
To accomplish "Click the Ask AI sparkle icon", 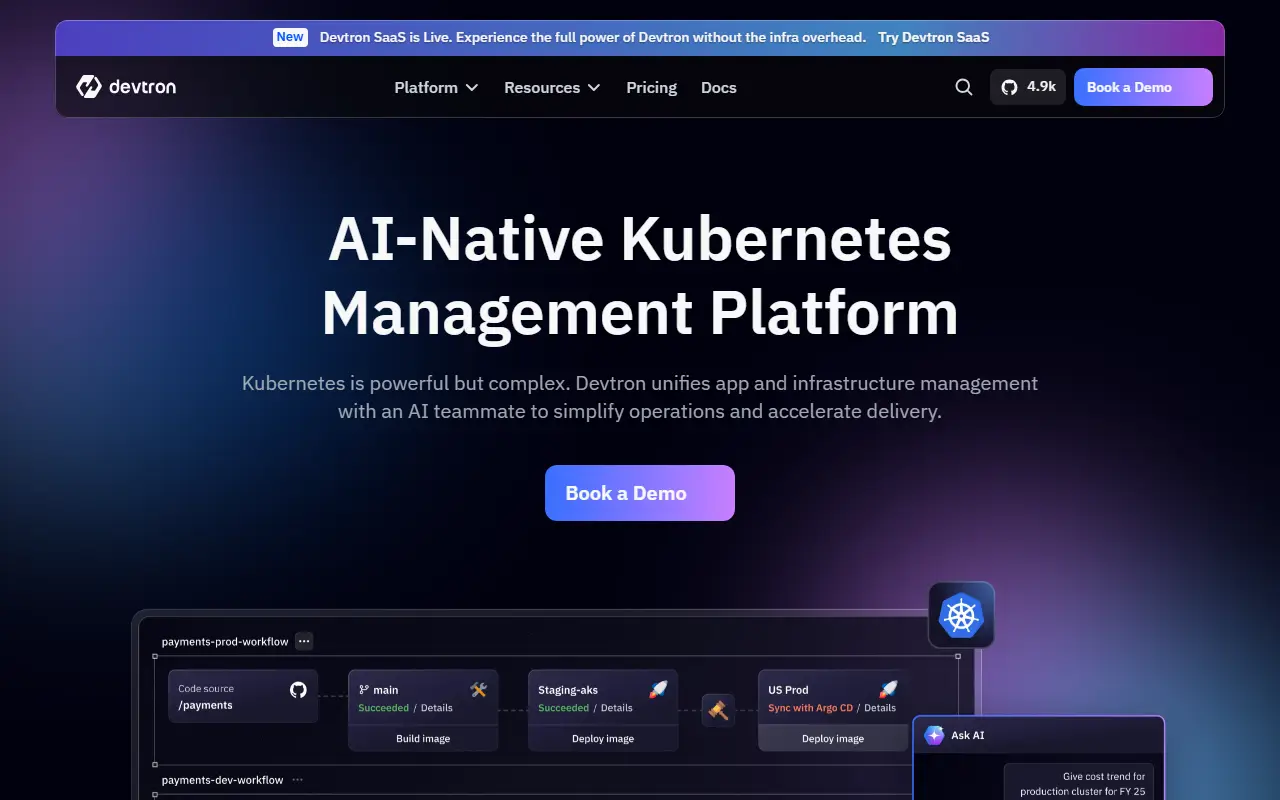I will tap(935, 735).
